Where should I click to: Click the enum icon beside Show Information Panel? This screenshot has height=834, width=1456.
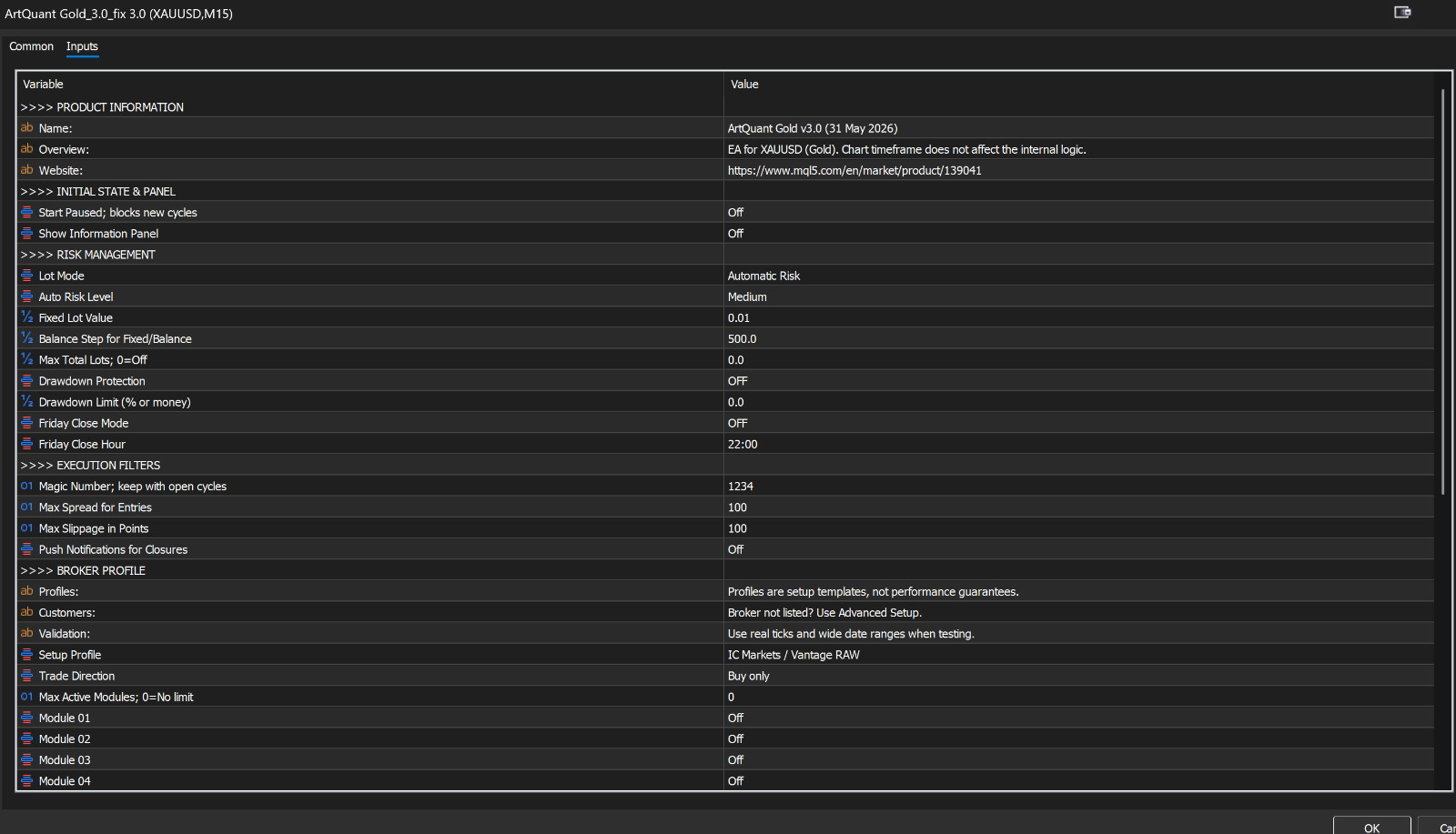(26, 234)
